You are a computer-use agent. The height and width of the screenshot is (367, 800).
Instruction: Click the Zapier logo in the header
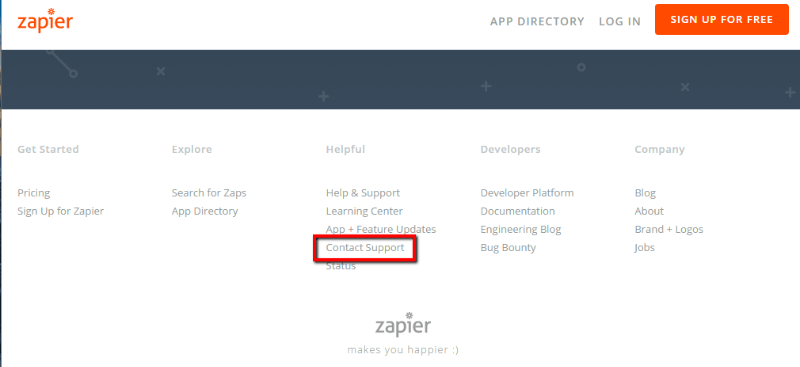[45, 20]
